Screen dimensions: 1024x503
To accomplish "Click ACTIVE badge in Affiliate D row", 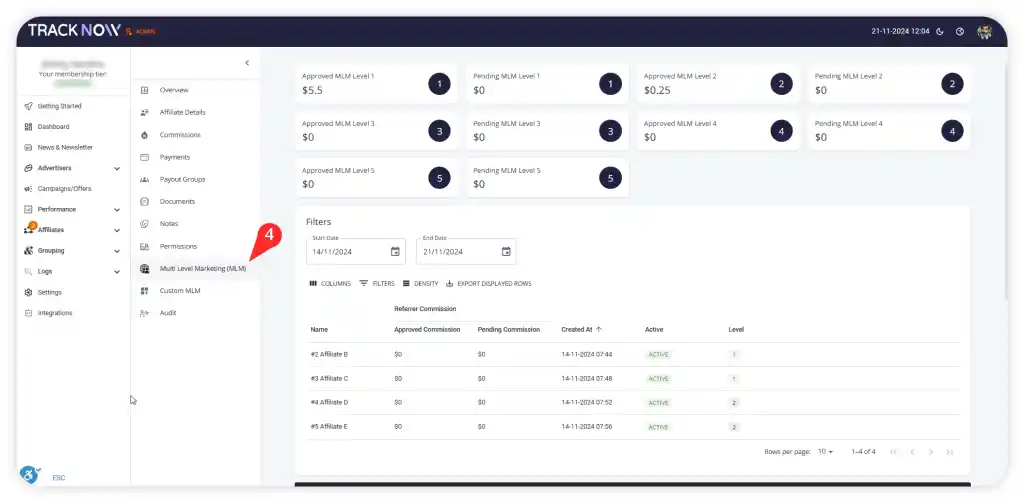I will (x=658, y=403).
